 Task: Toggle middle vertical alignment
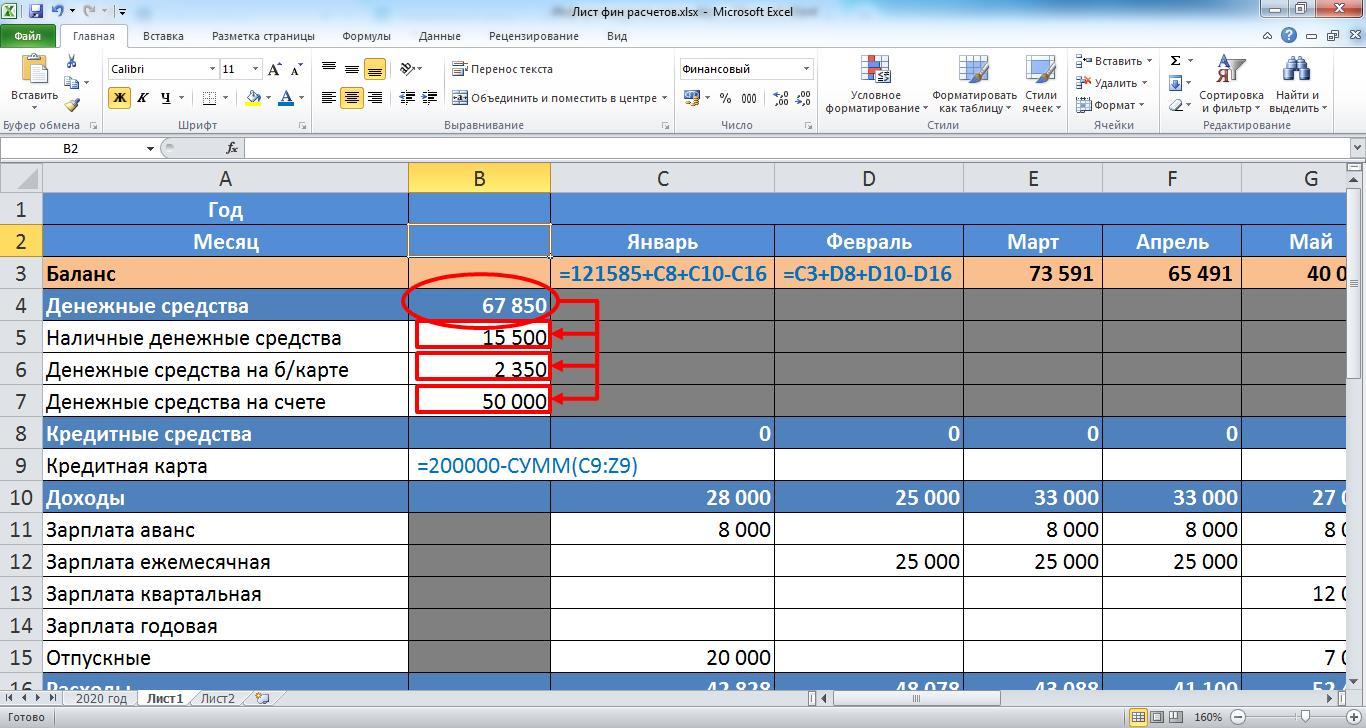point(352,69)
